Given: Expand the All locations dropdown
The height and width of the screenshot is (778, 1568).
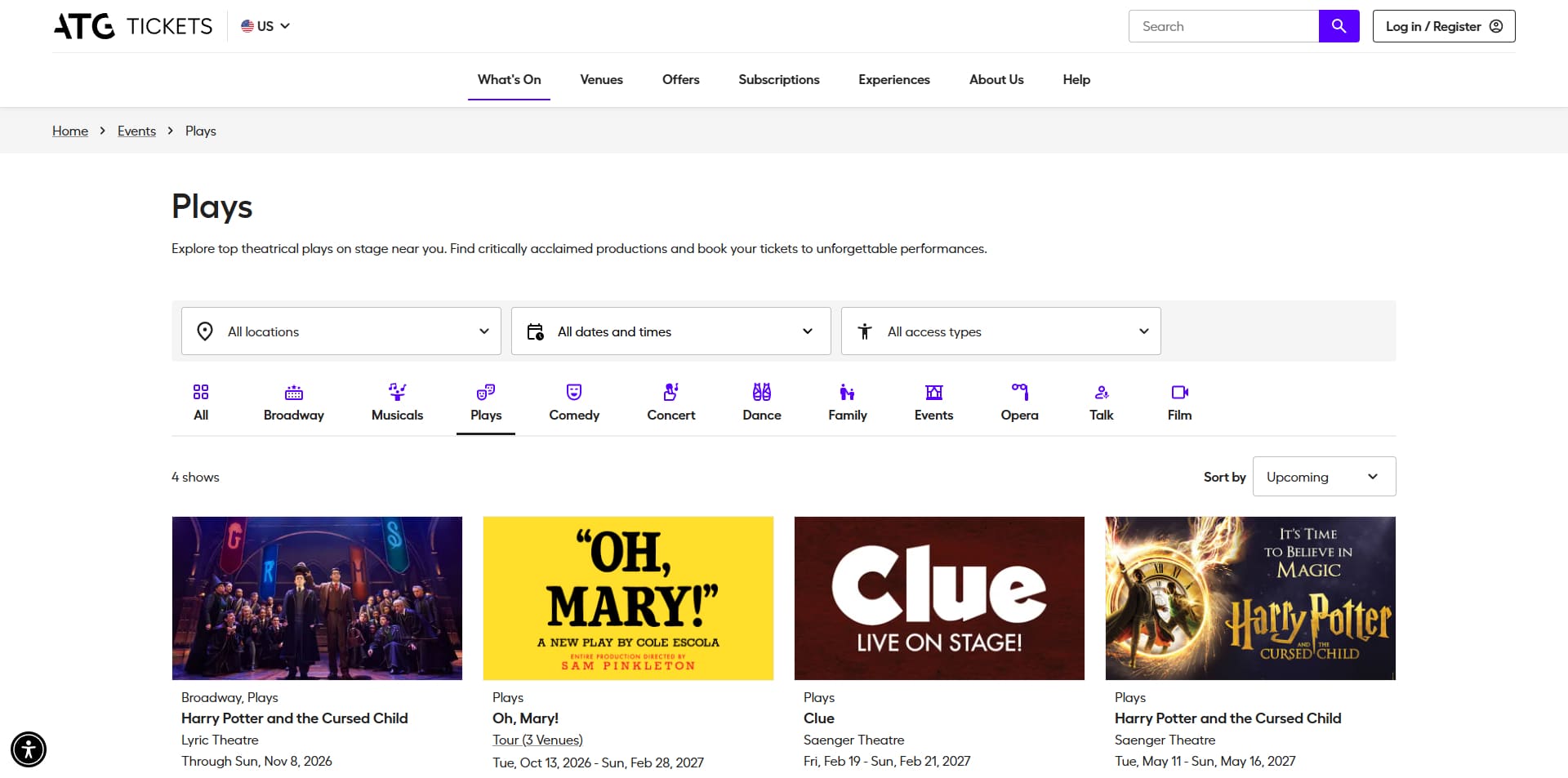Looking at the screenshot, I should [x=341, y=331].
